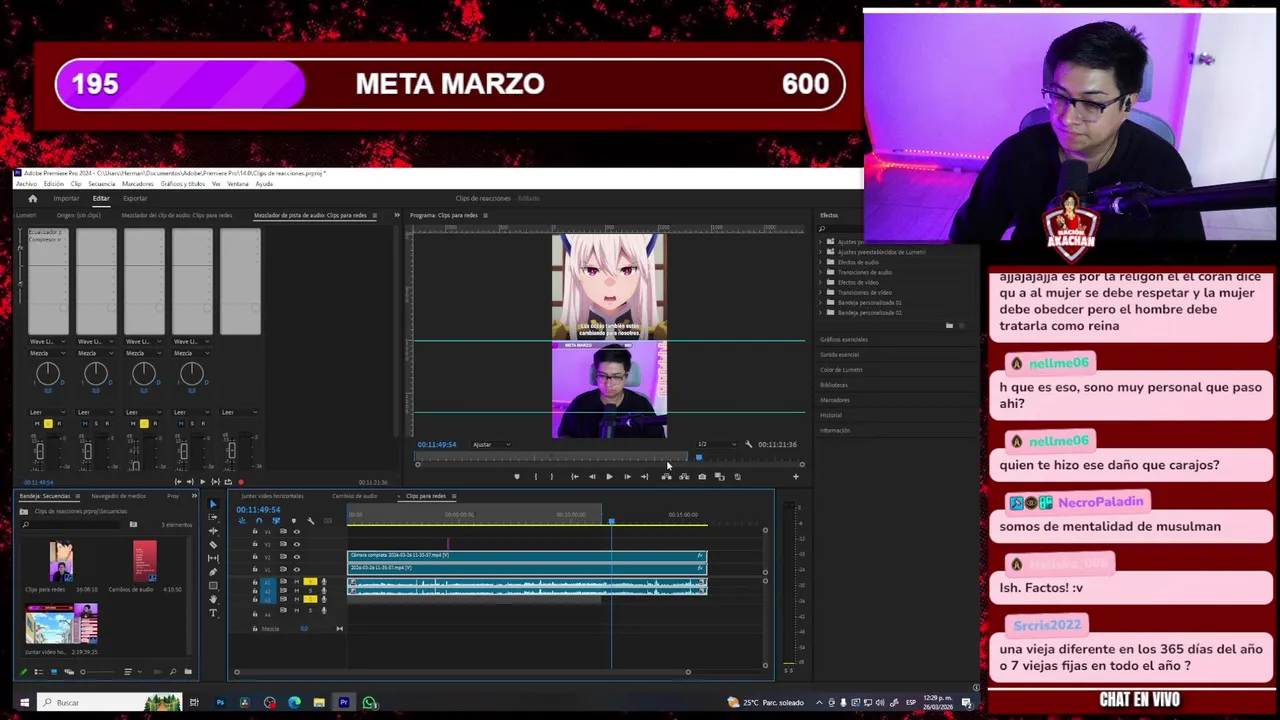Open the Secuencia menu
This screenshot has width=1280, height=720.
point(101,184)
